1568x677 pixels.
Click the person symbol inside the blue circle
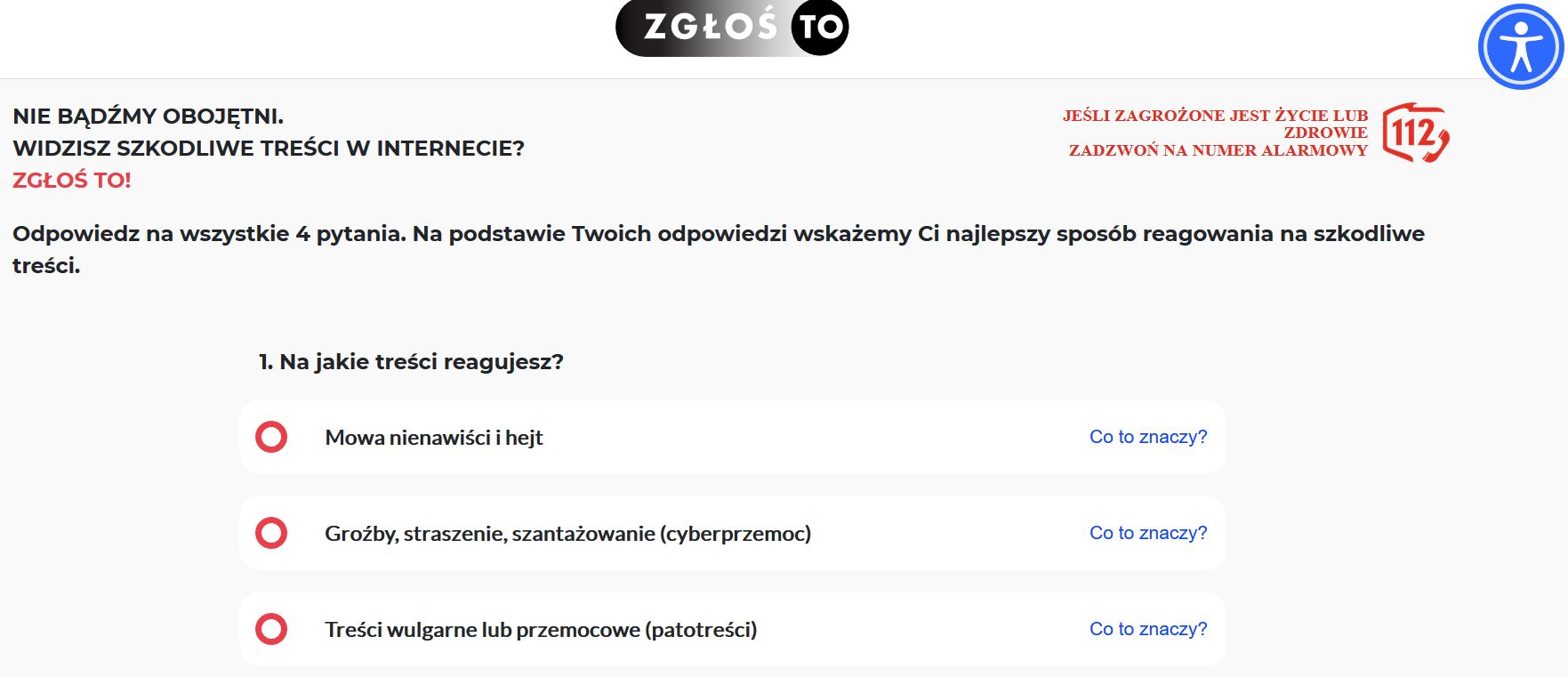1519,44
